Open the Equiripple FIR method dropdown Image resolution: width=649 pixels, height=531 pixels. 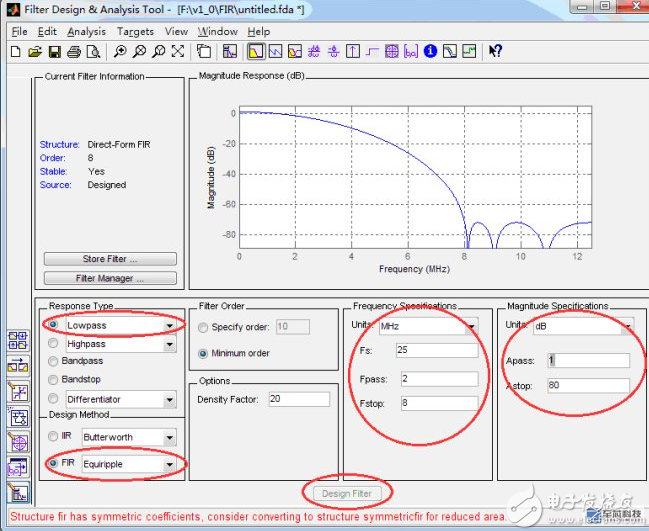point(169,464)
